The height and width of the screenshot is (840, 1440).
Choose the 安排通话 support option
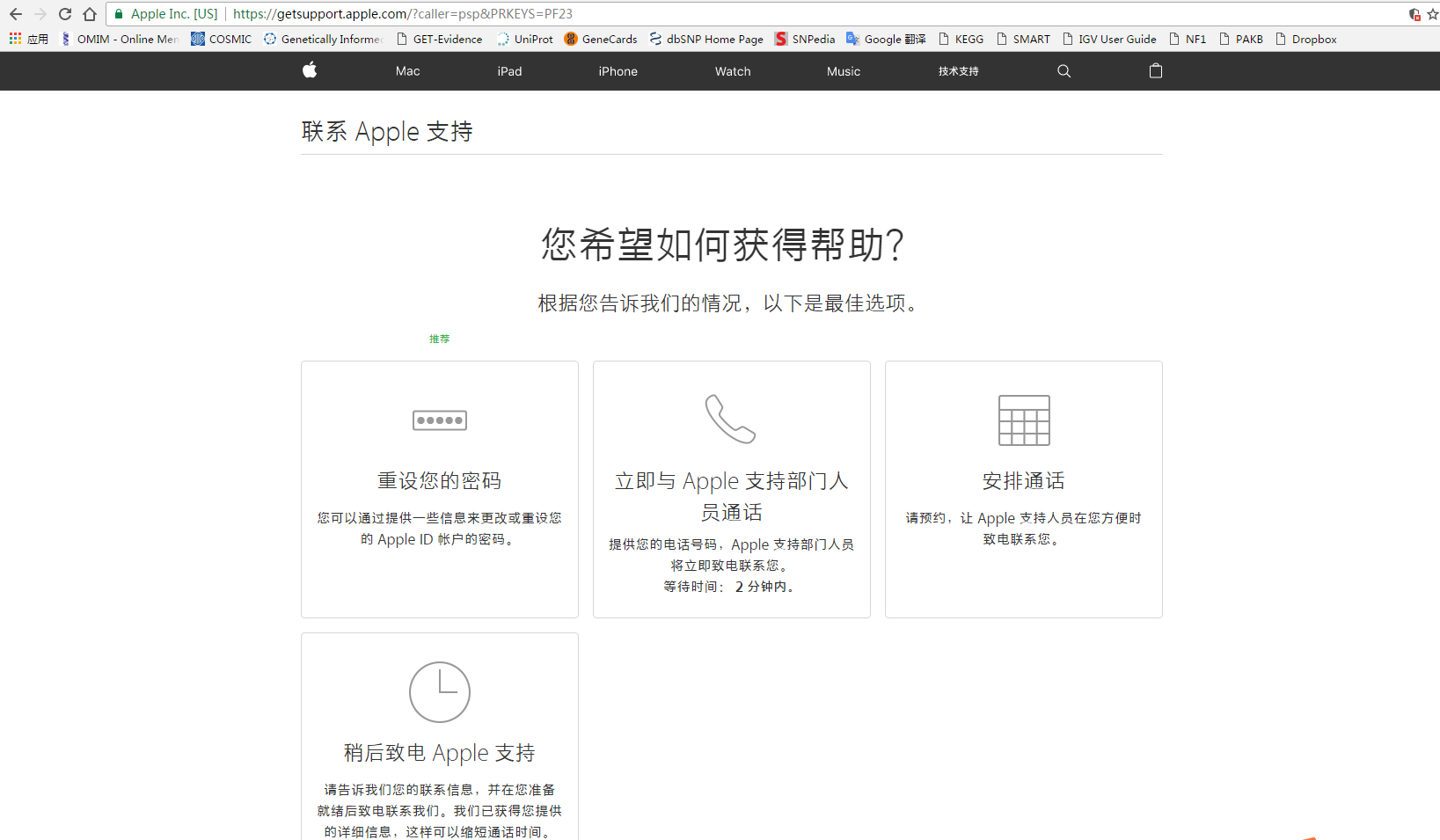(1023, 480)
